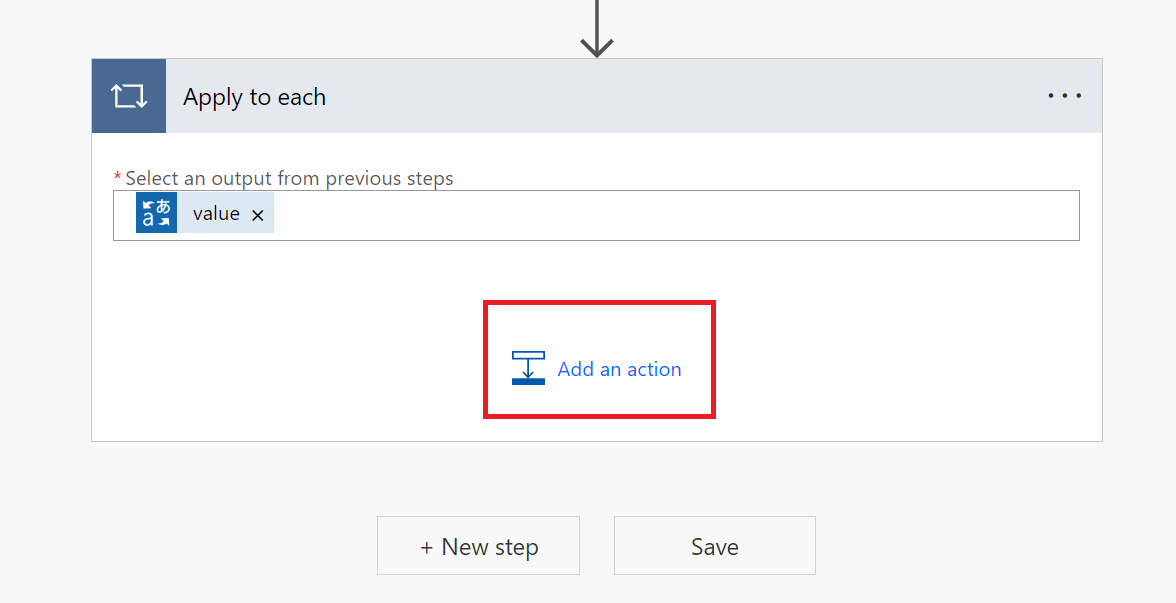Save the flow with the Save button
This screenshot has height=603, width=1176.
click(714, 546)
